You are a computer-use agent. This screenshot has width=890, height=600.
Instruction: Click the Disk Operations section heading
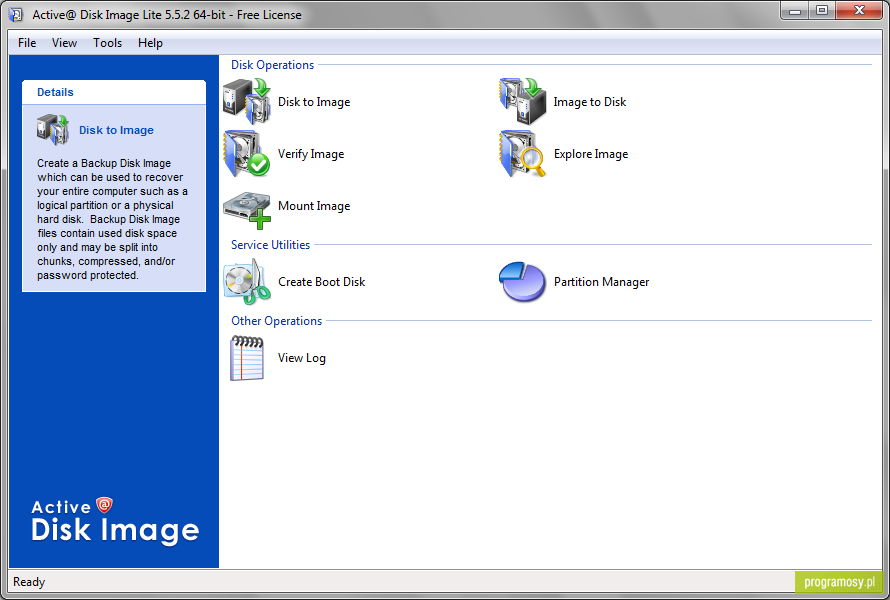(272, 65)
